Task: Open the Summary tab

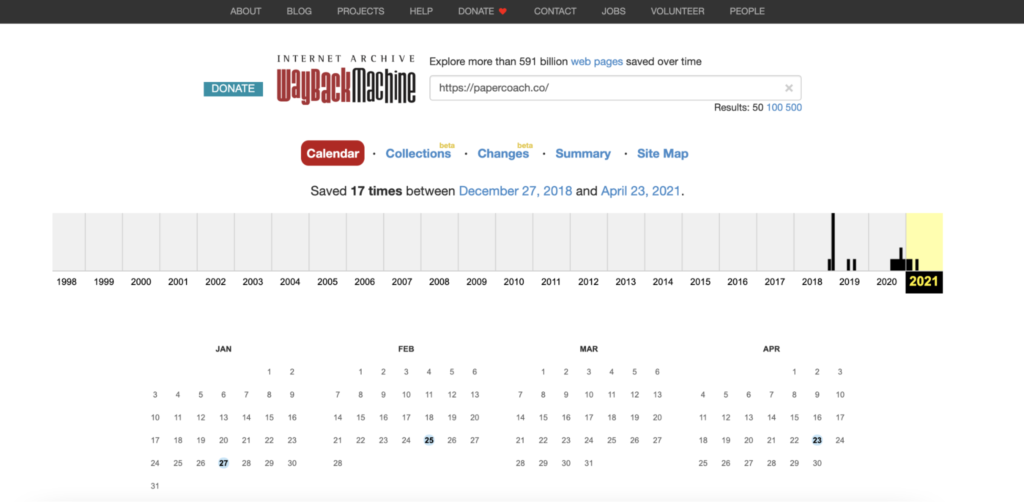Action: 583,153
